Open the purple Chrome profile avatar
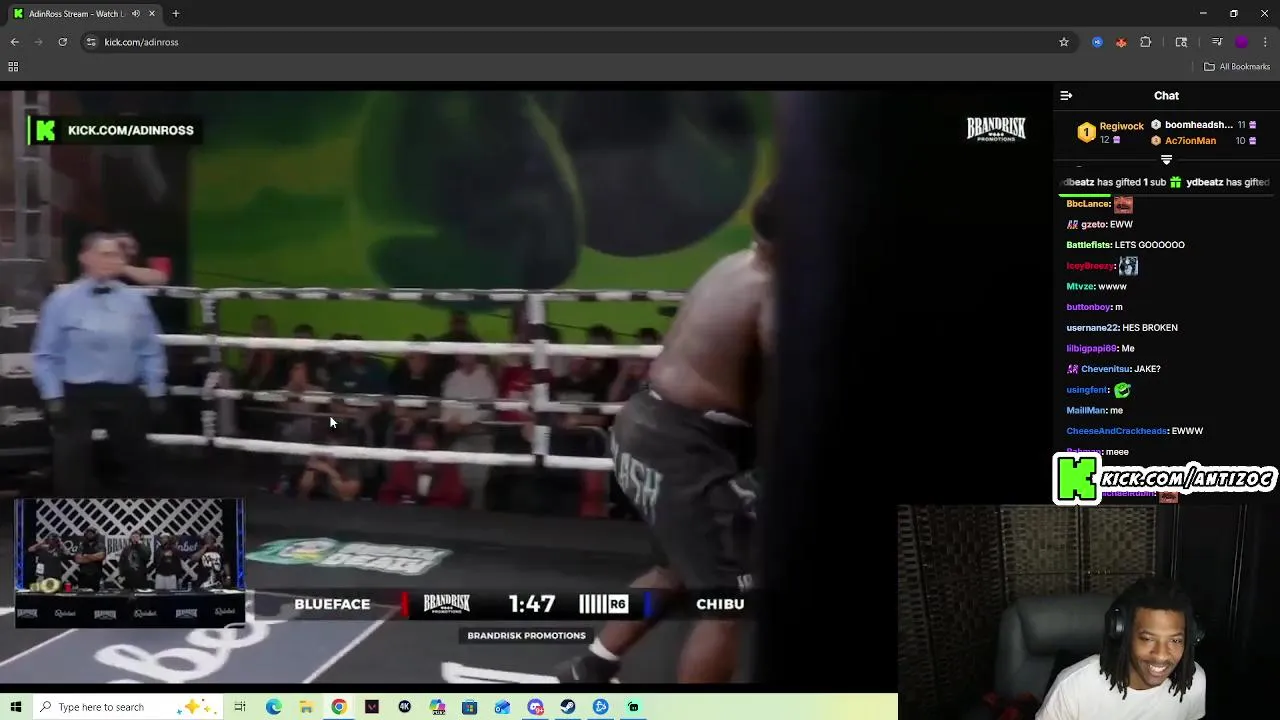Image resolution: width=1280 pixels, height=720 pixels. (1242, 42)
